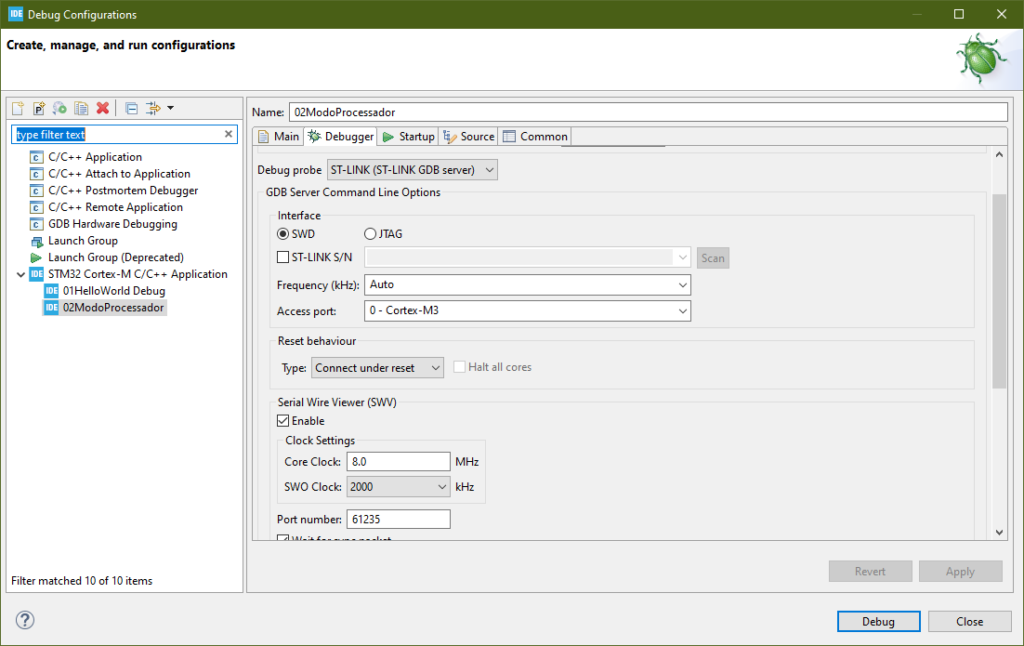
Task: Select the JTAG interface radio button
Action: click(x=370, y=234)
